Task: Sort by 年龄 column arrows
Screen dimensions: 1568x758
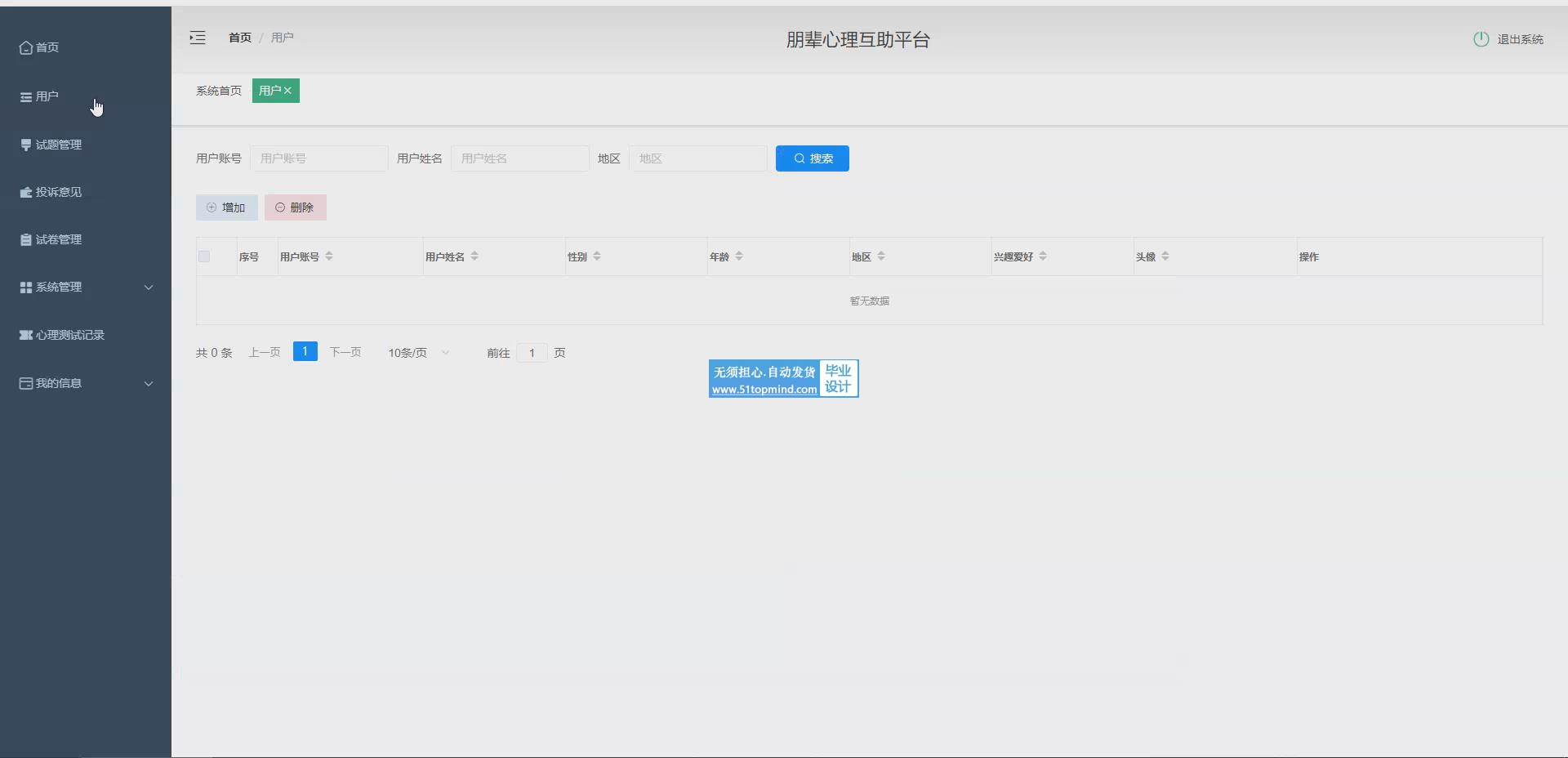Action: tap(739, 256)
